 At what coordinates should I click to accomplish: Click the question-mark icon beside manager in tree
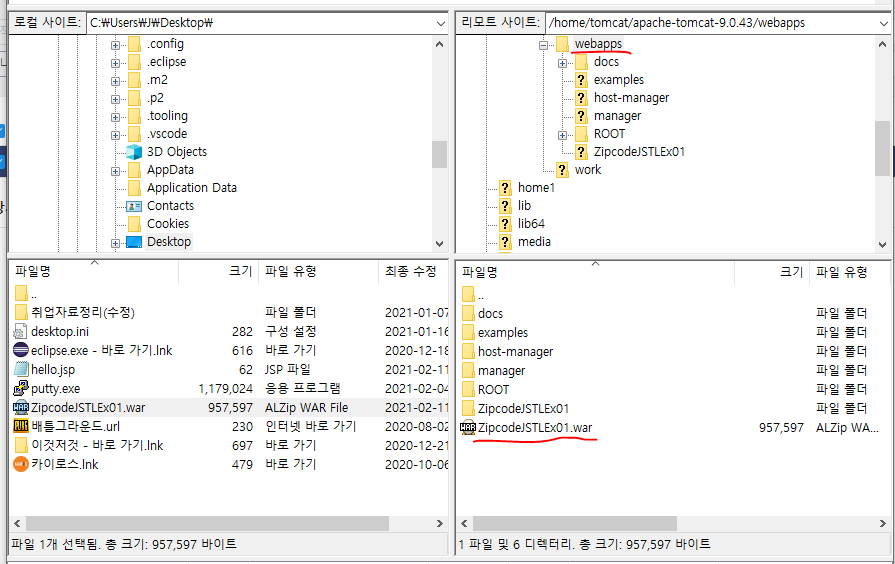pyautogui.click(x=581, y=116)
